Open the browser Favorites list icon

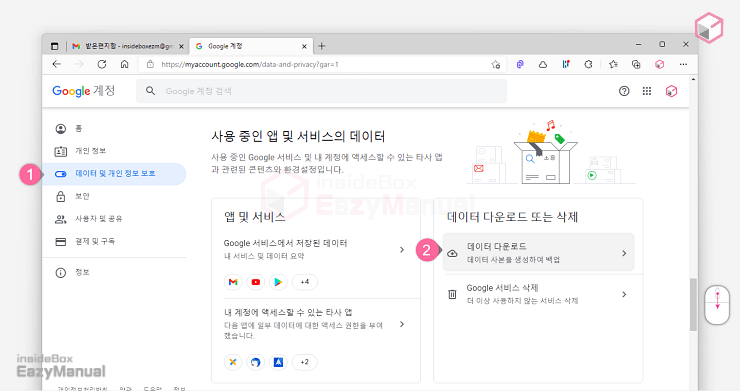pos(613,64)
